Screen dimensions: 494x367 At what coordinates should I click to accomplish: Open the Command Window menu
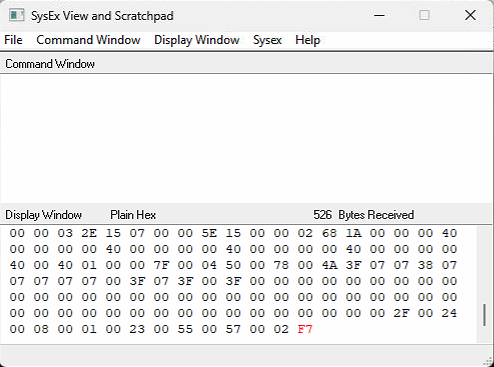pyautogui.click(x=88, y=40)
